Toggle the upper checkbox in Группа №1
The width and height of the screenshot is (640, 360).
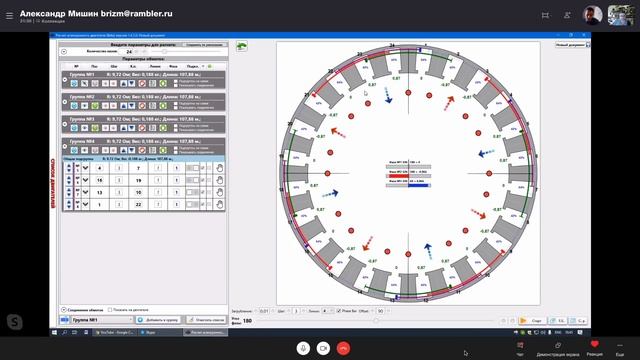coord(176,81)
